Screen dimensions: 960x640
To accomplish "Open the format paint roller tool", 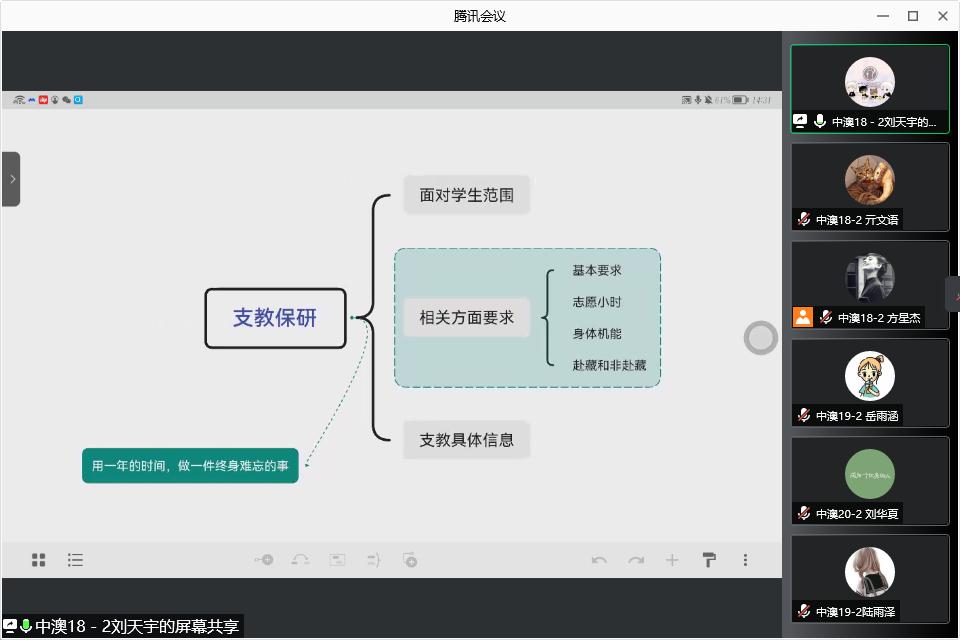I will click(709, 560).
